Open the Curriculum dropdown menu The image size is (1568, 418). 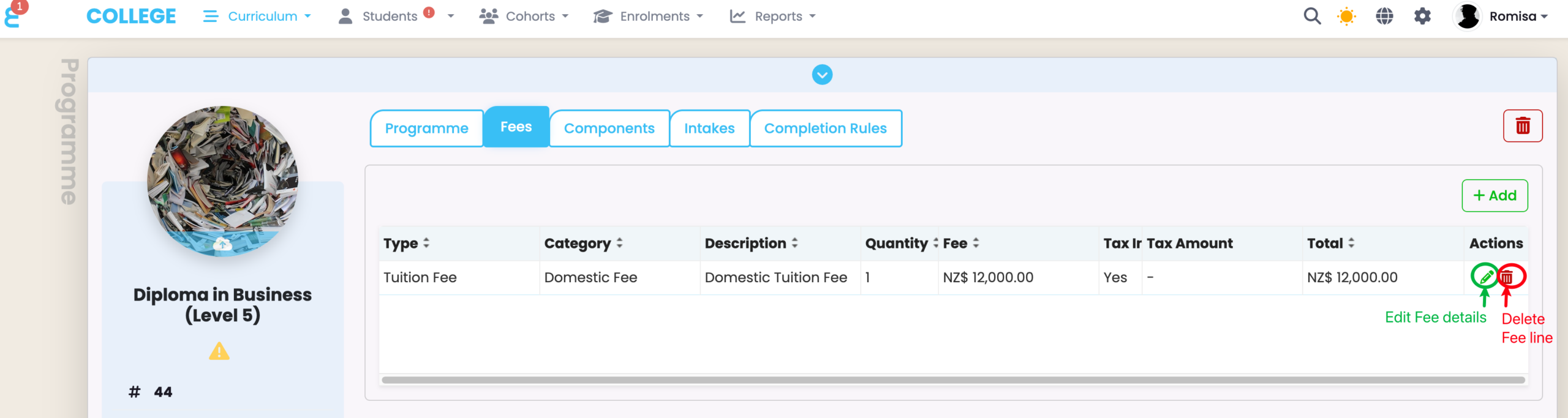[258, 17]
